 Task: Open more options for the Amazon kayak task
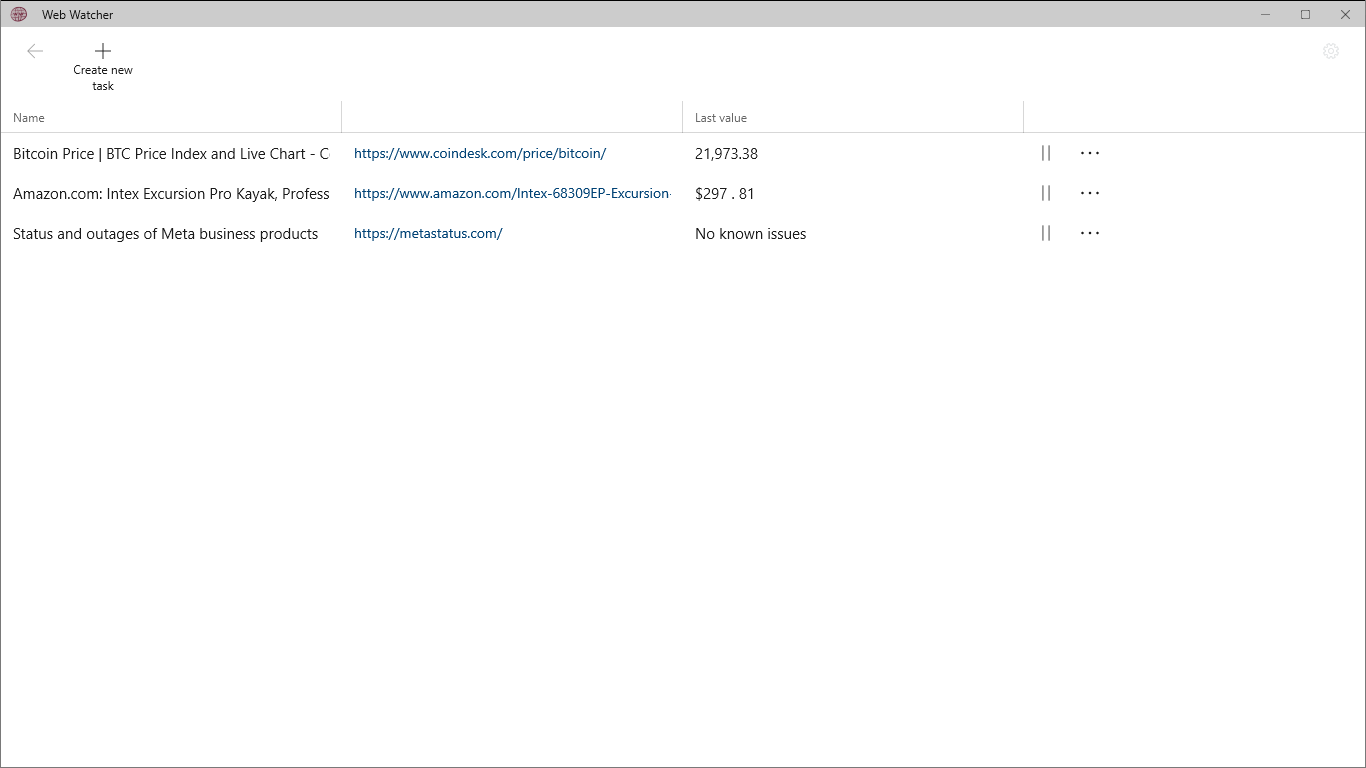[1089, 193]
